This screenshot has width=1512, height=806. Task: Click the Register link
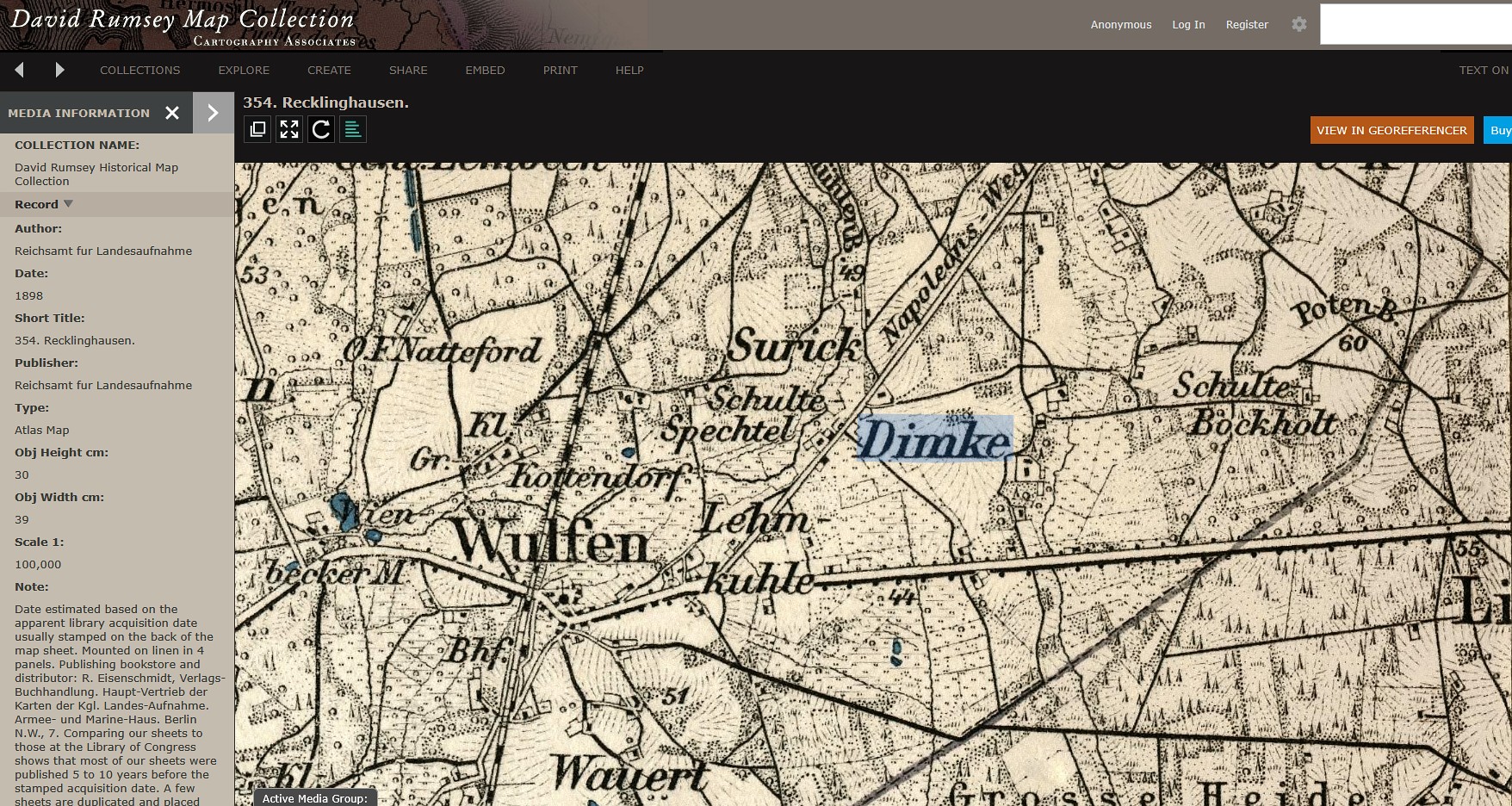tap(1247, 24)
